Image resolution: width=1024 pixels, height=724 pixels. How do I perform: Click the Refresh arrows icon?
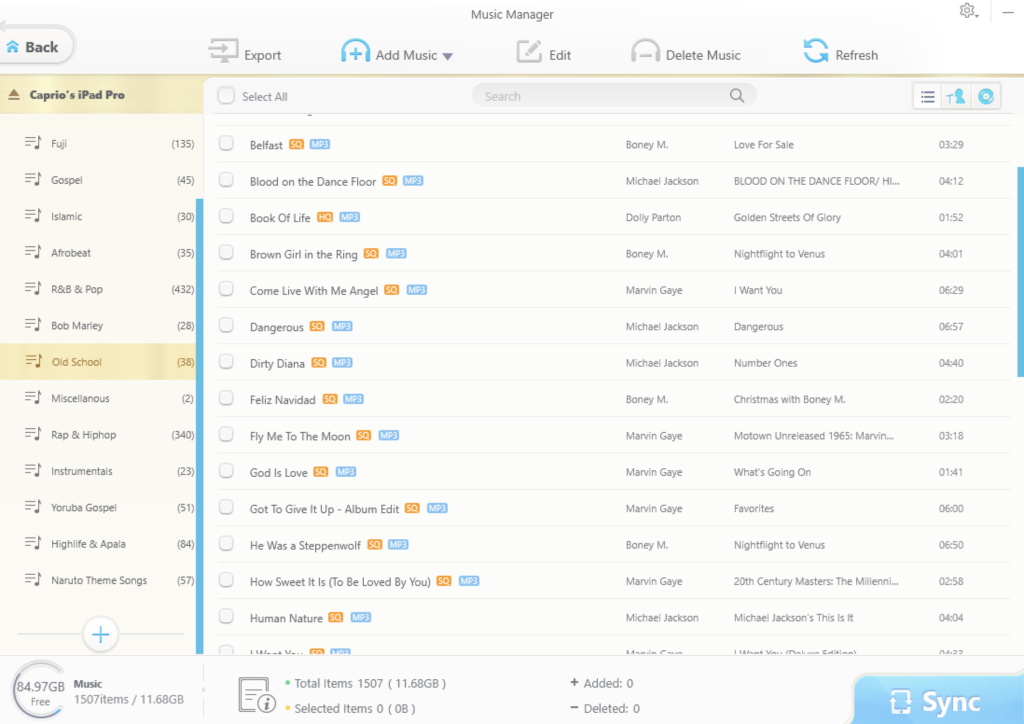click(816, 51)
